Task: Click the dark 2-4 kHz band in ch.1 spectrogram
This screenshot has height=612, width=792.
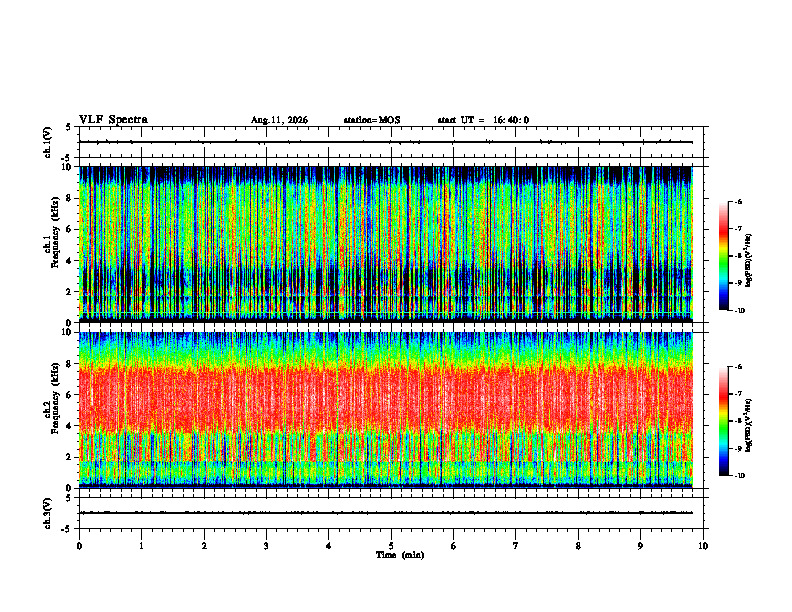Action: (x=385, y=276)
